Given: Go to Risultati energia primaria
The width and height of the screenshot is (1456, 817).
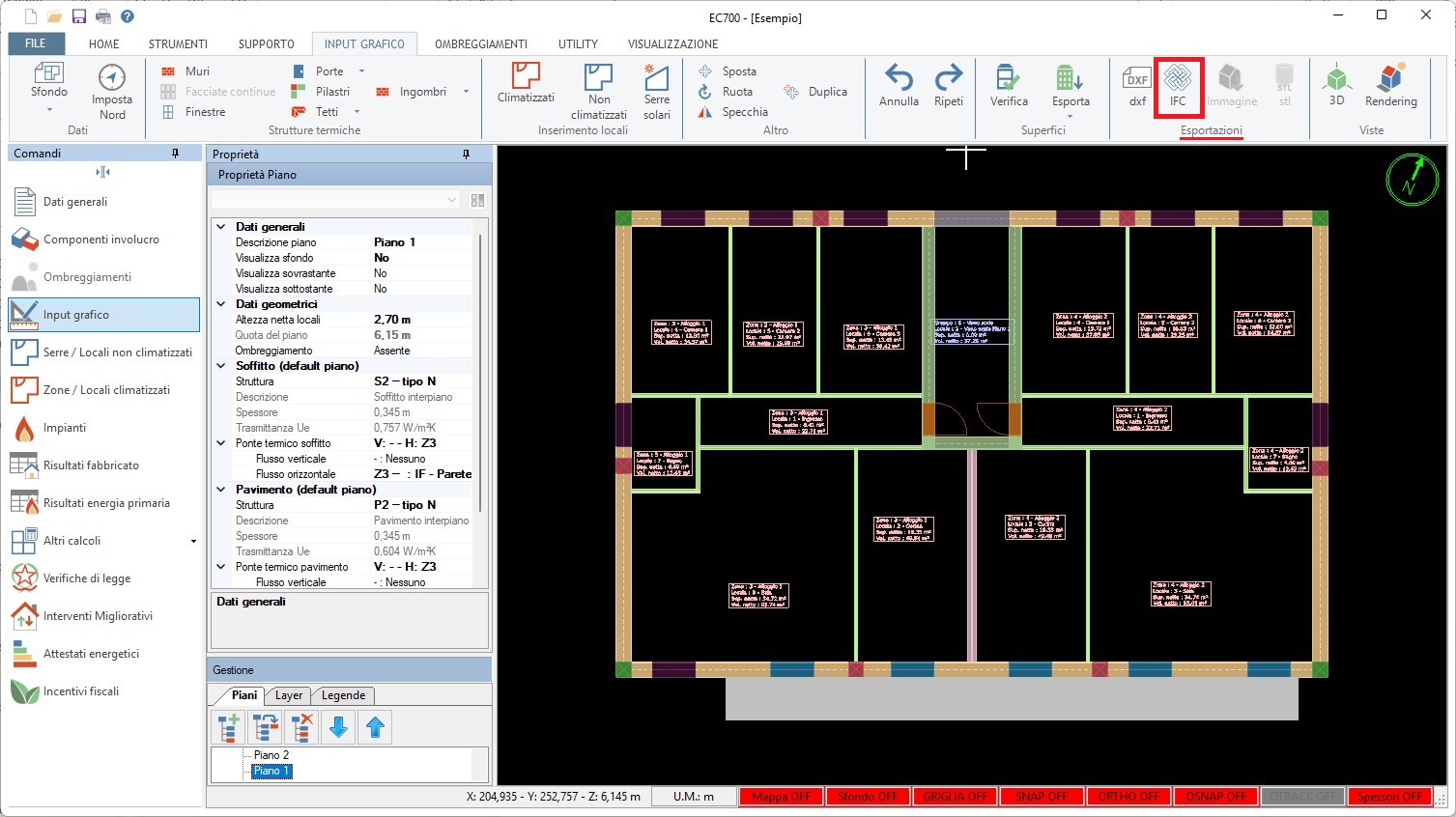Looking at the screenshot, I should tap(106, 503).
